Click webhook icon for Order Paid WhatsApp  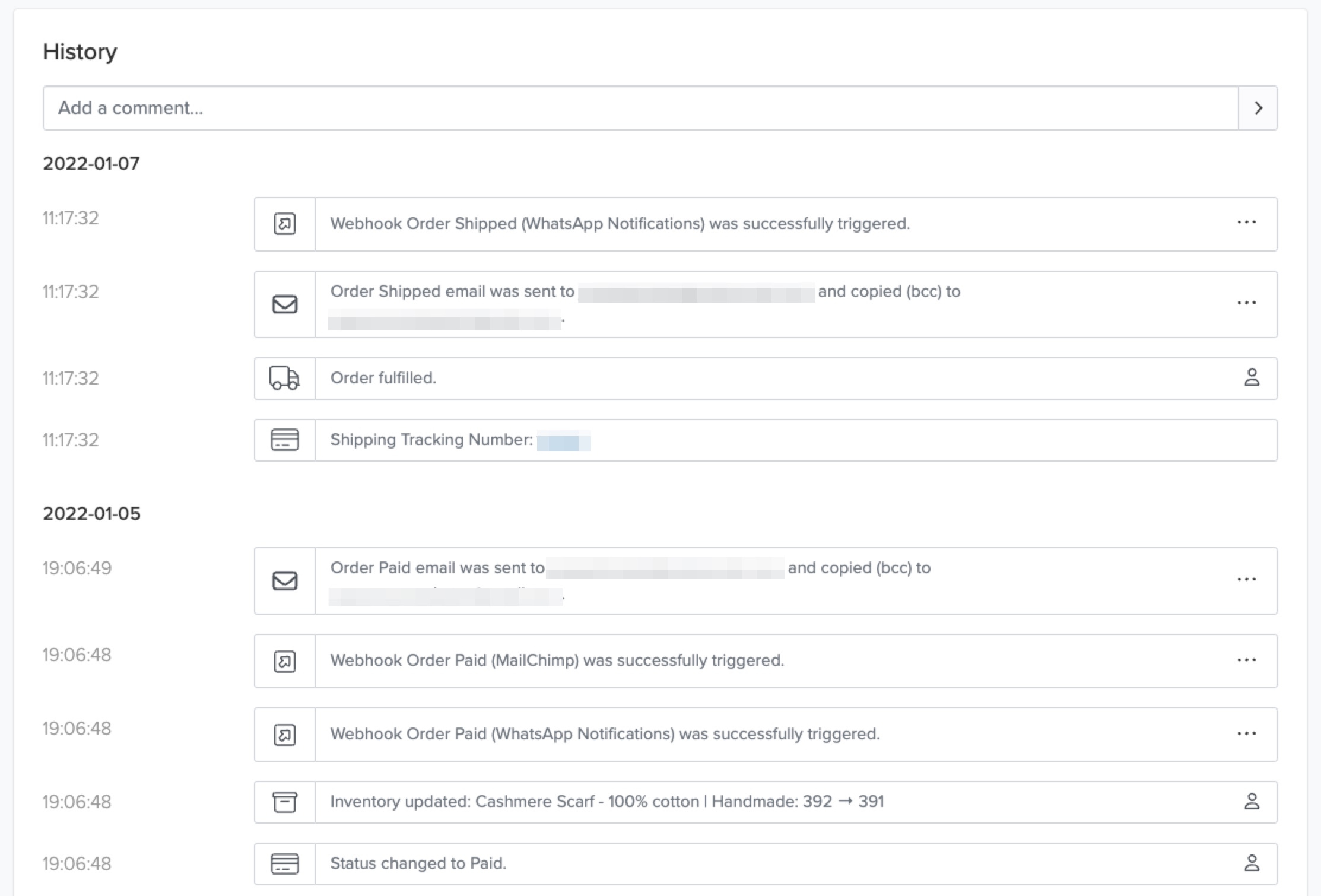(x=285, y=735)
